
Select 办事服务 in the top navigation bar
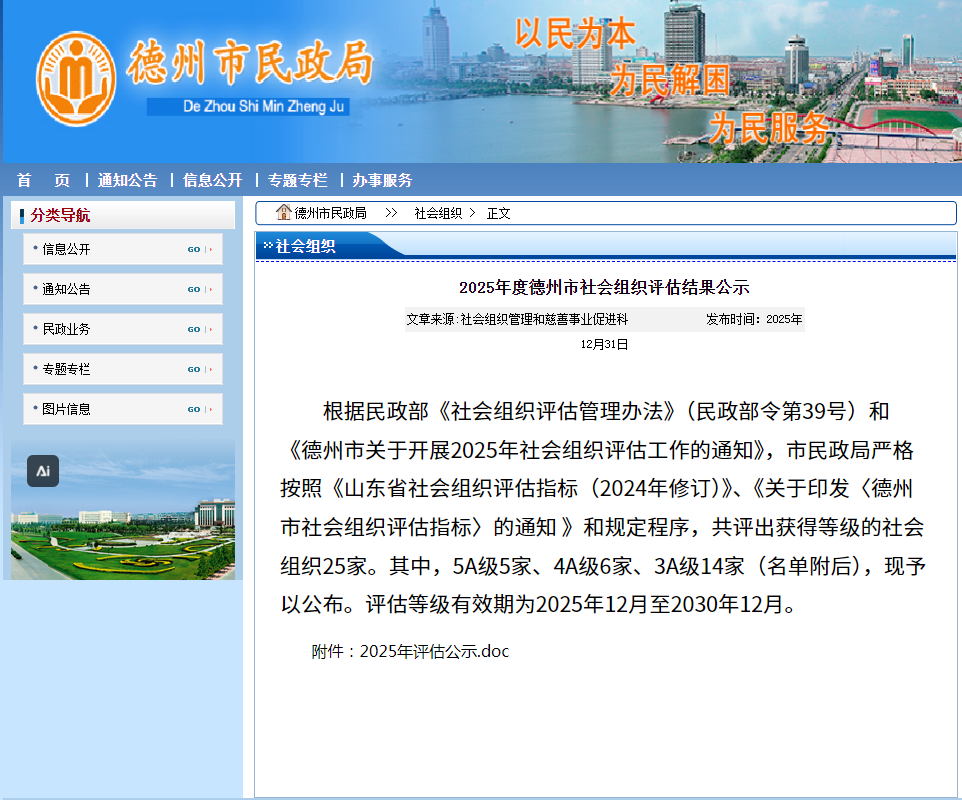[x=382, y=180]
